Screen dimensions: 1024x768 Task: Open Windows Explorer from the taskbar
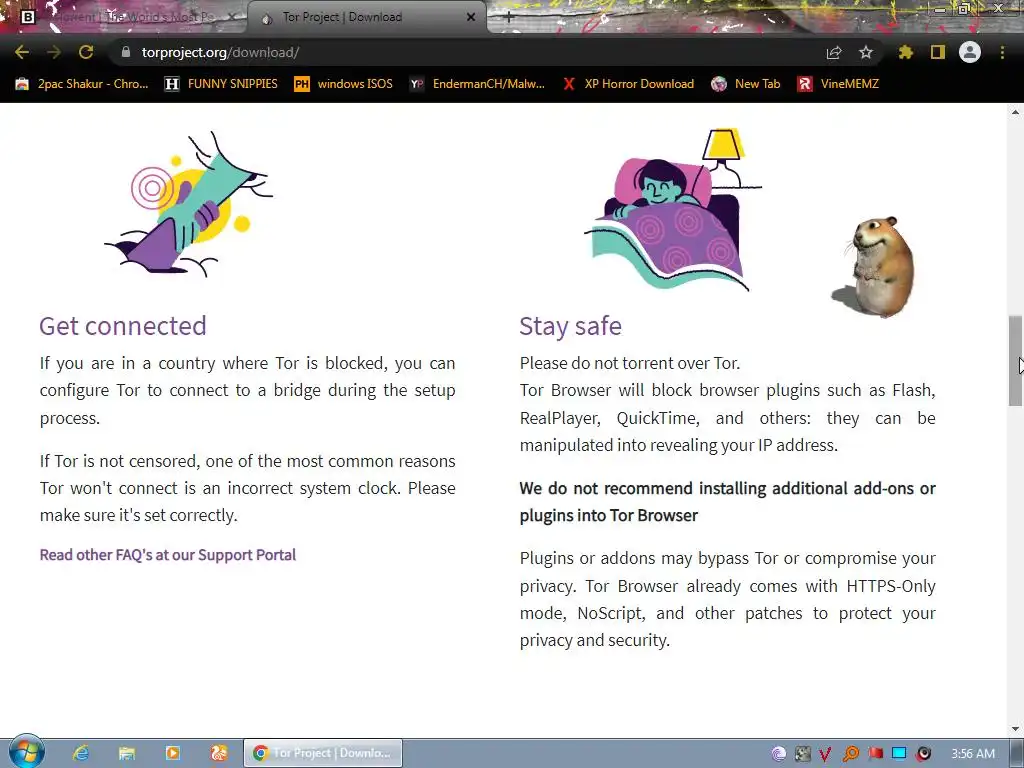127,753
